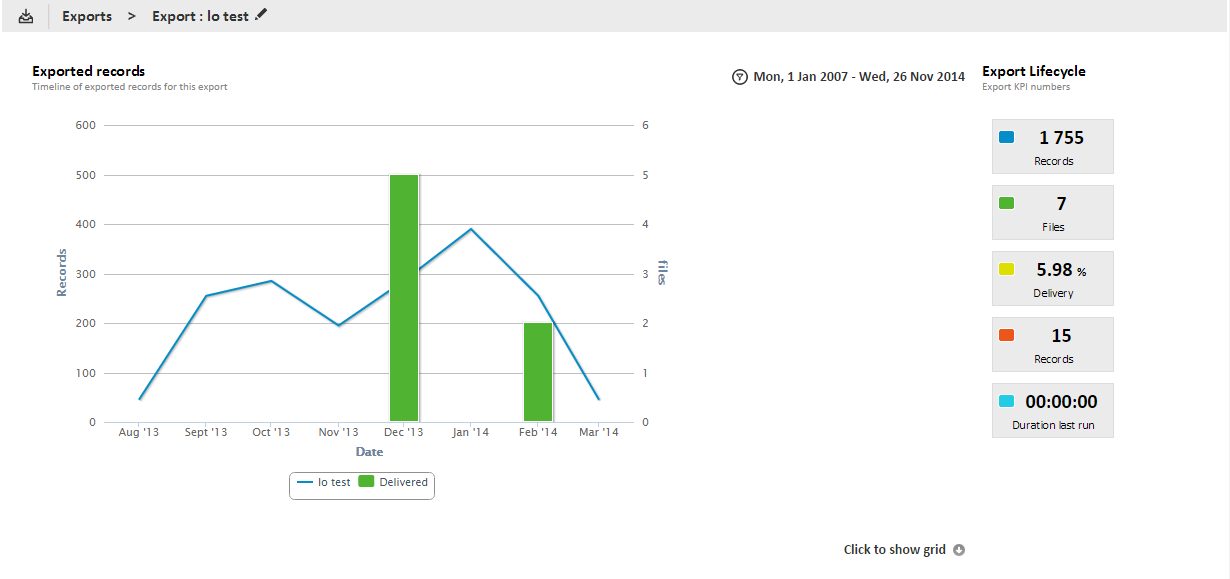Click the export download icon in header

[26, 16]
